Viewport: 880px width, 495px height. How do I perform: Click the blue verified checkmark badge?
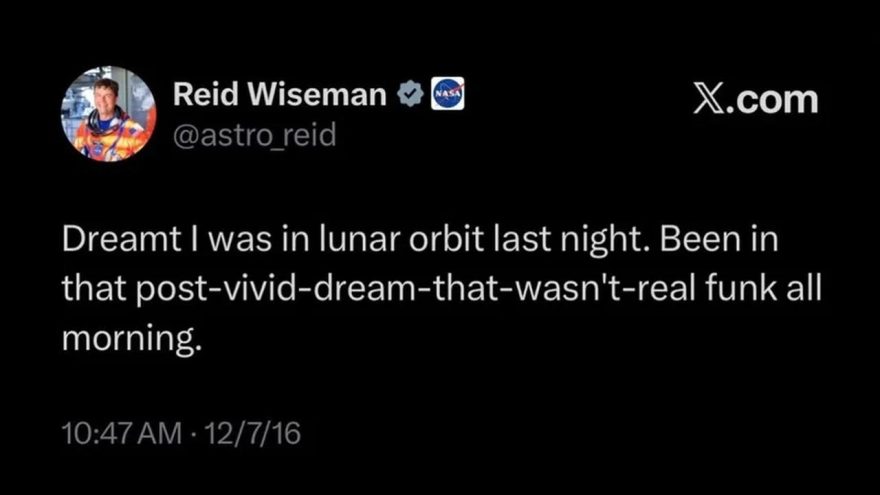point(408,95)
